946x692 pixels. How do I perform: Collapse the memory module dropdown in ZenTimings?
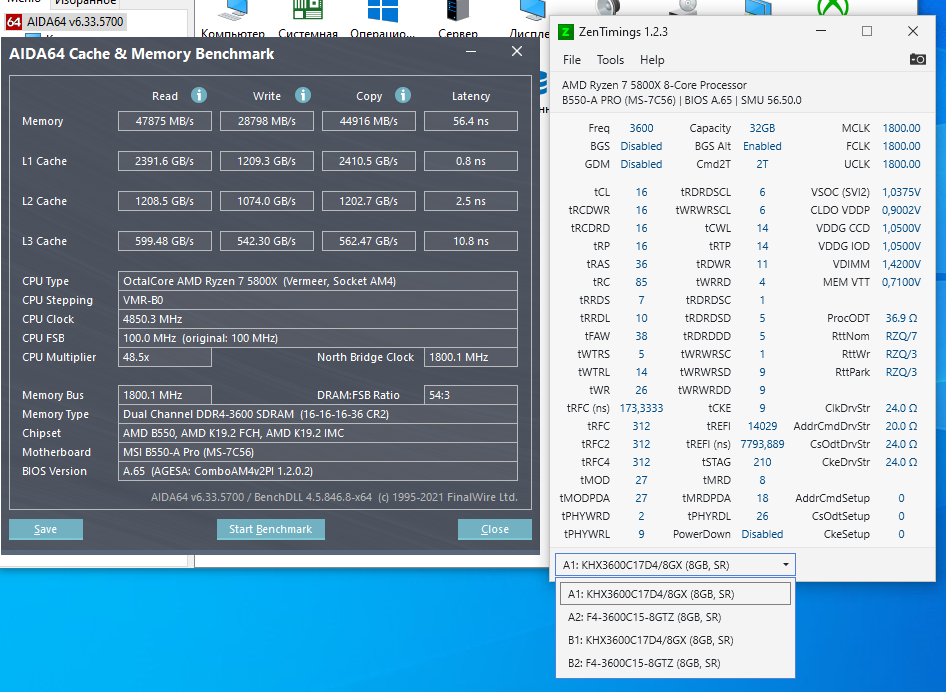786,565
